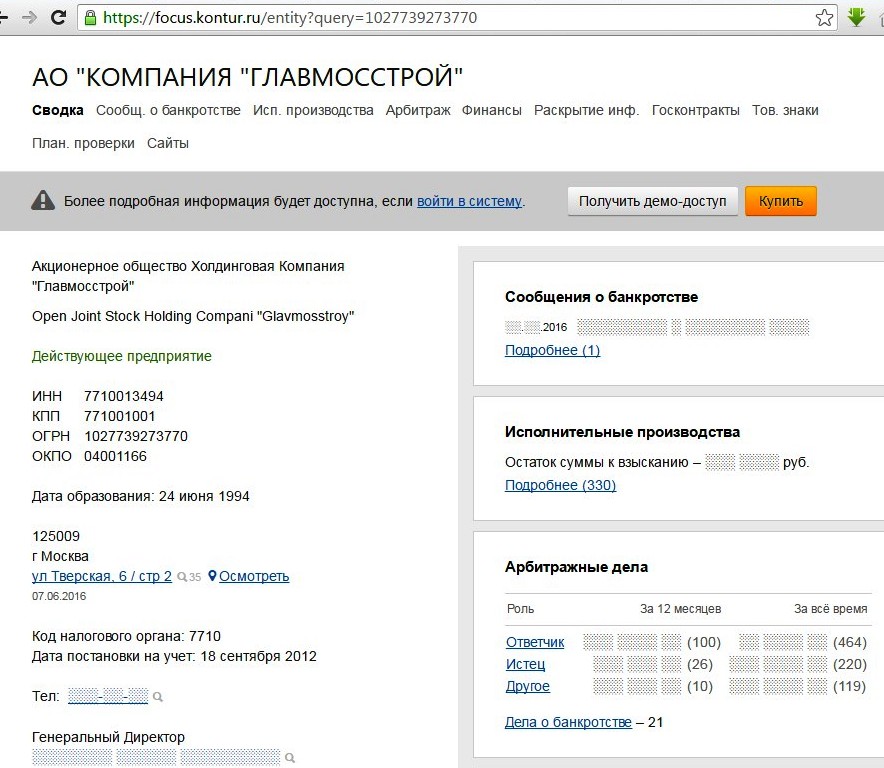Click the address date 07.06.2016

point(59,596)
